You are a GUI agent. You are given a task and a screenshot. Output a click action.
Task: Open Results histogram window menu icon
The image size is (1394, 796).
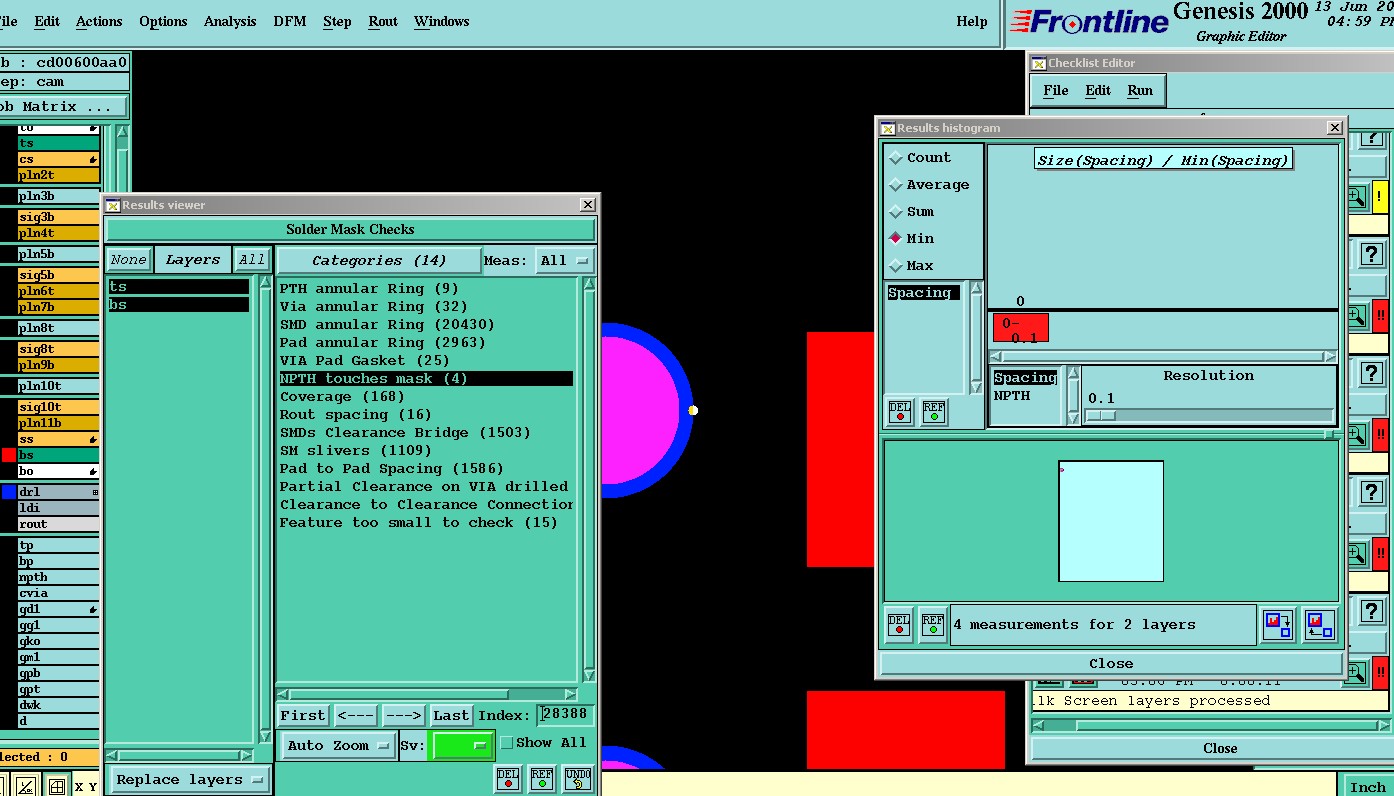click(x=887, y=128)
